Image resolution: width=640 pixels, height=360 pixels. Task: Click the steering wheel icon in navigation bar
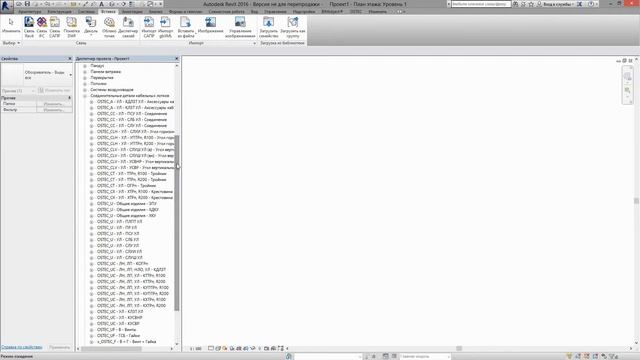click(627, 76)
